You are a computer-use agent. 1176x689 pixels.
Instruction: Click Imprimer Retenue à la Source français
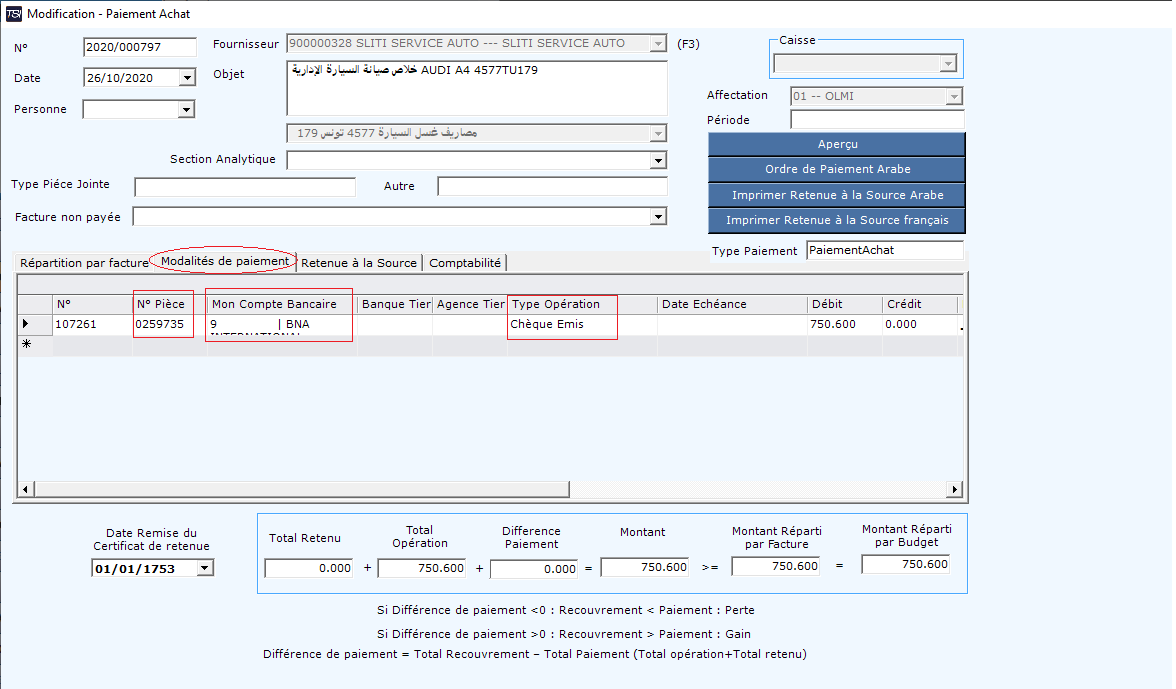[x=837, y=220]
